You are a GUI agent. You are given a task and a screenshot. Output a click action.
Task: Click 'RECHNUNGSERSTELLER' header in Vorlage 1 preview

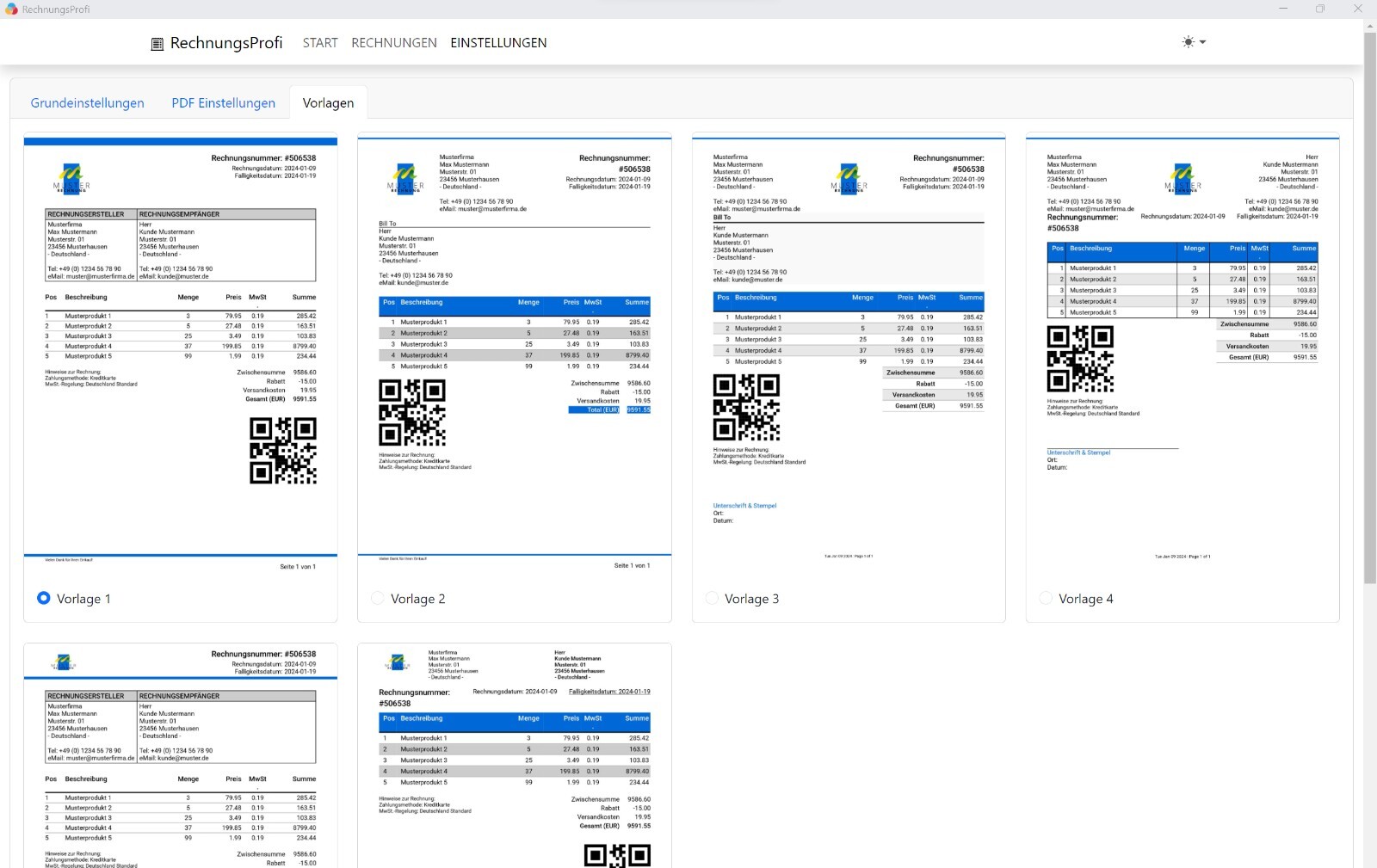pyautogui.click(x=86, y=214)
